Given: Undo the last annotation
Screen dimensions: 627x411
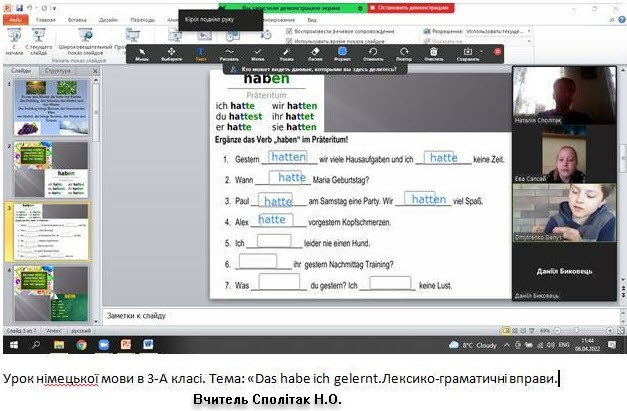Looking at the screenshot, I should coord(374,53).
